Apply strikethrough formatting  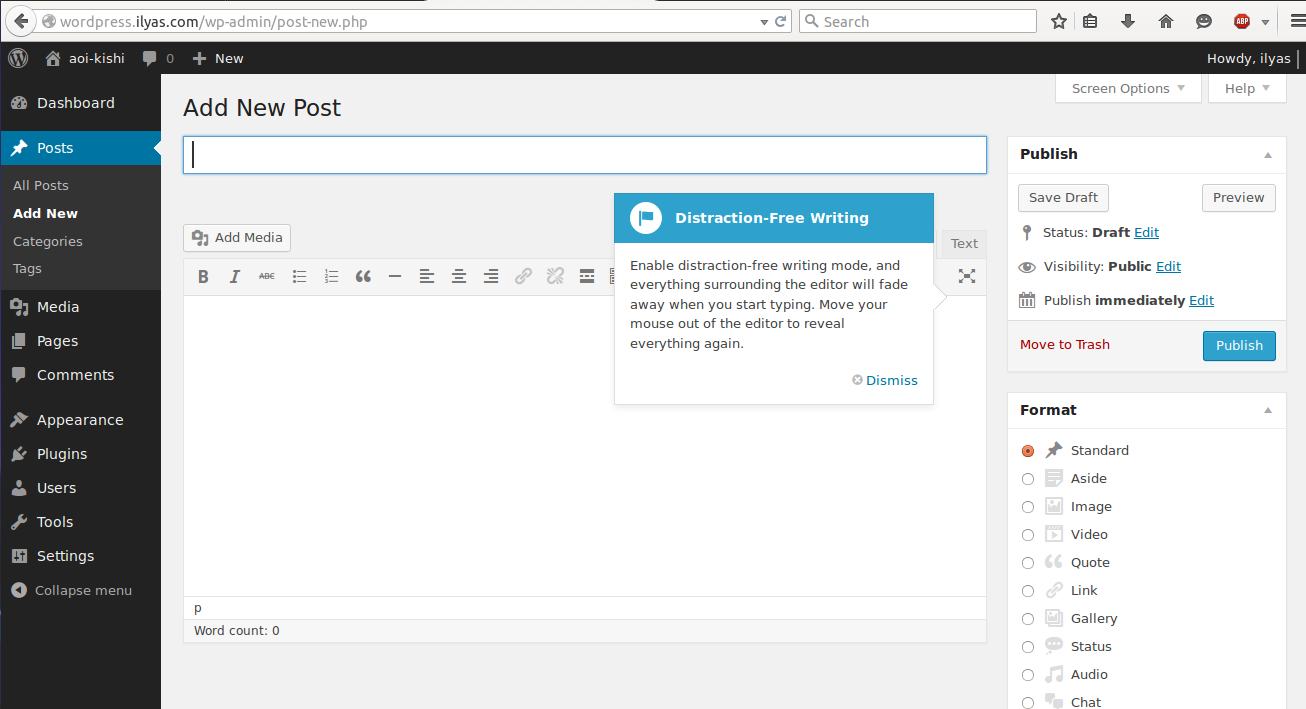pos(267,277)
